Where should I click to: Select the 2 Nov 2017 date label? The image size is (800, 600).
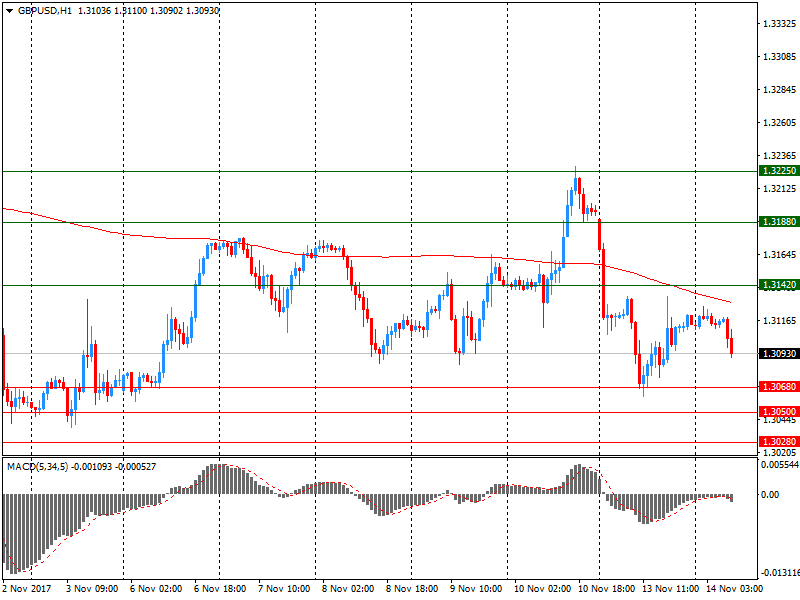[x=27, y=589]
